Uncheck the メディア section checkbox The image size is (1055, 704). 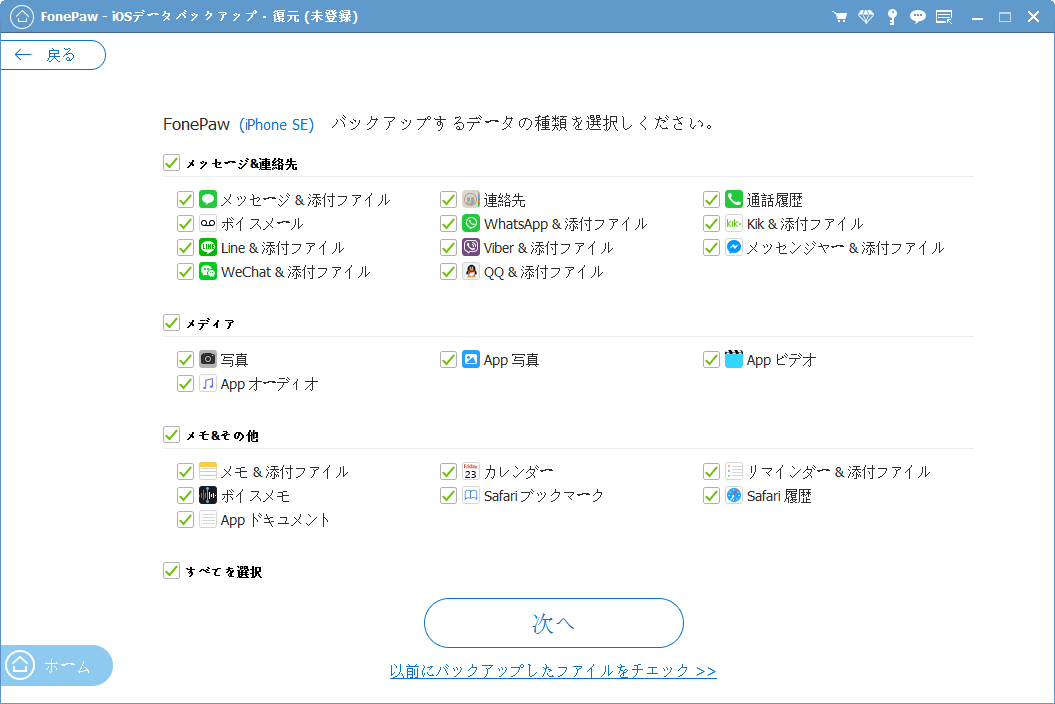[x=171, y=323]
